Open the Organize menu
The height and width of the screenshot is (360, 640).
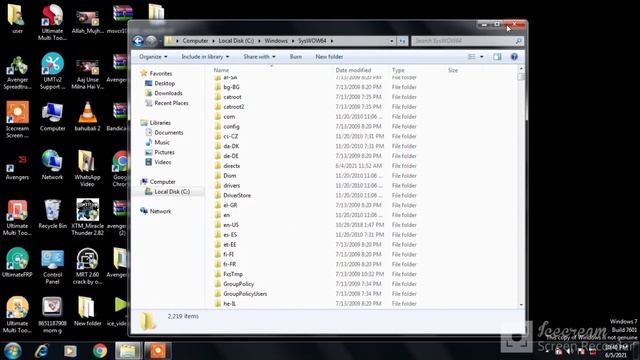pos(153,57)
